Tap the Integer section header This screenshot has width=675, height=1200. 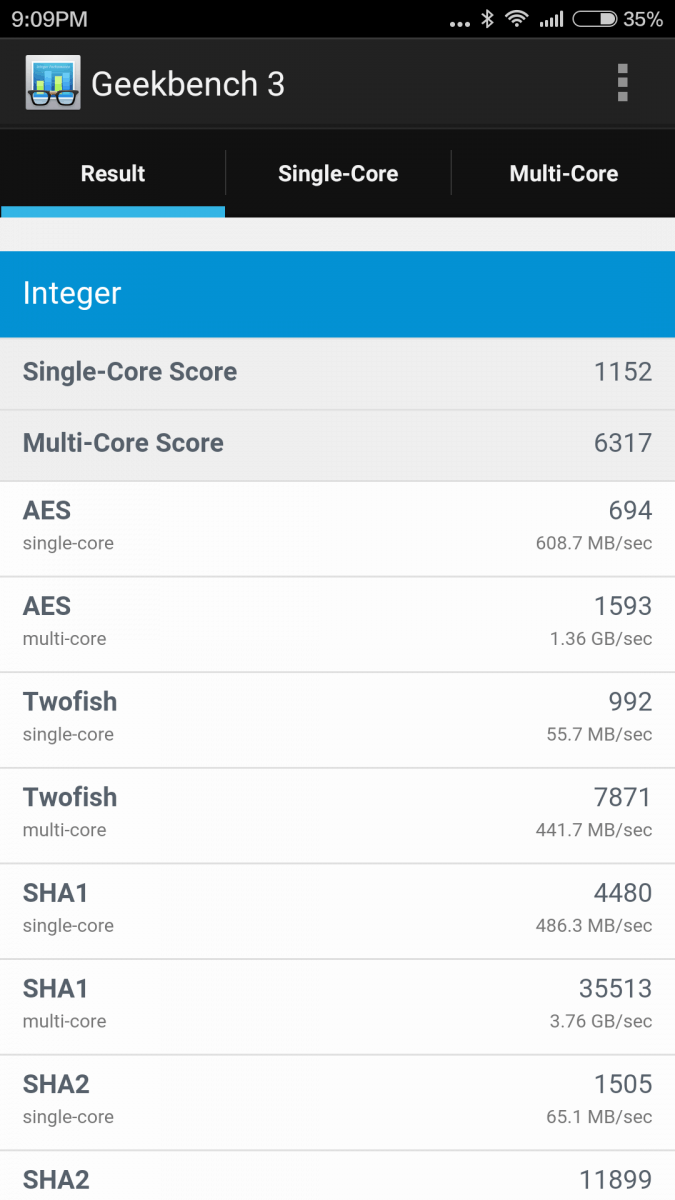coord(337,294)
